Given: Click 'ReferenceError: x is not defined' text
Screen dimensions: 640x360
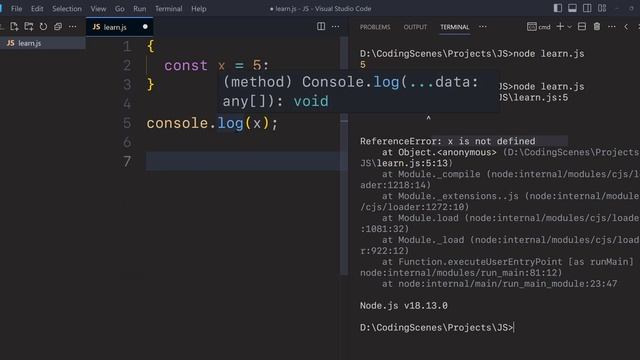Looking at the screenshot, I should coord(447,141).
